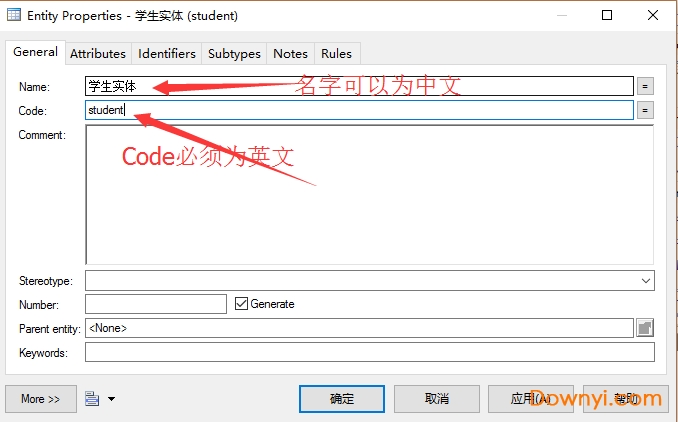Click the 取消 (Cancel) button
The width and height of the screenshot is (678, 422).
(x=436, y=399)
